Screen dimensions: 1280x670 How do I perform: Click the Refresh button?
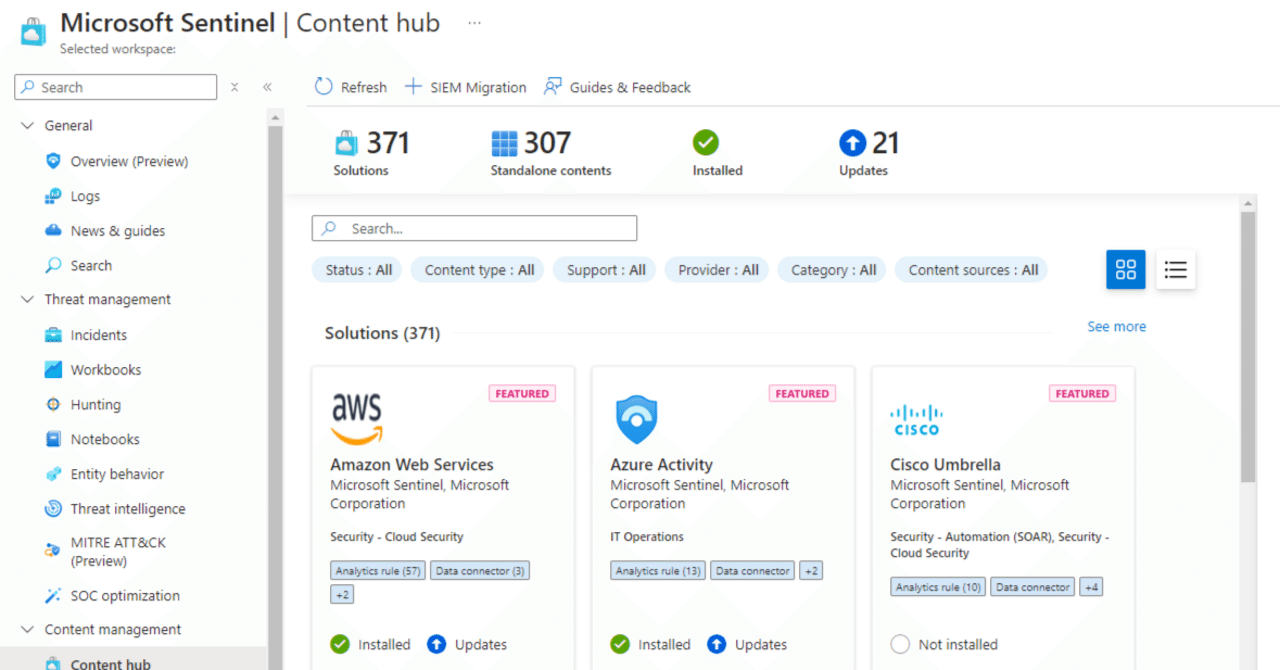[x=349, y=87]
